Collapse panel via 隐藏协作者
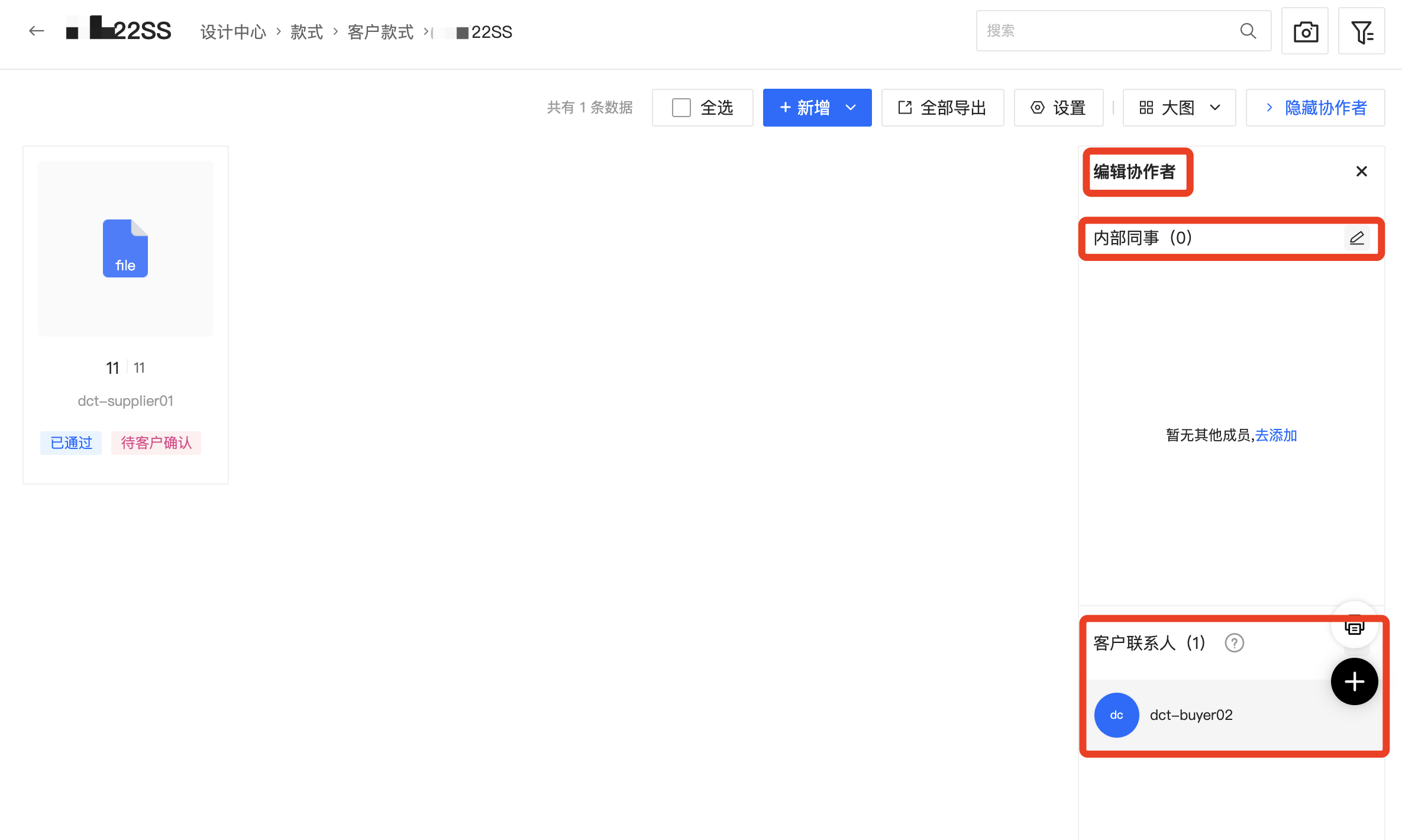Image resolution: width=1402 pixels, height=840 pixels. (x=1316, y=108)
